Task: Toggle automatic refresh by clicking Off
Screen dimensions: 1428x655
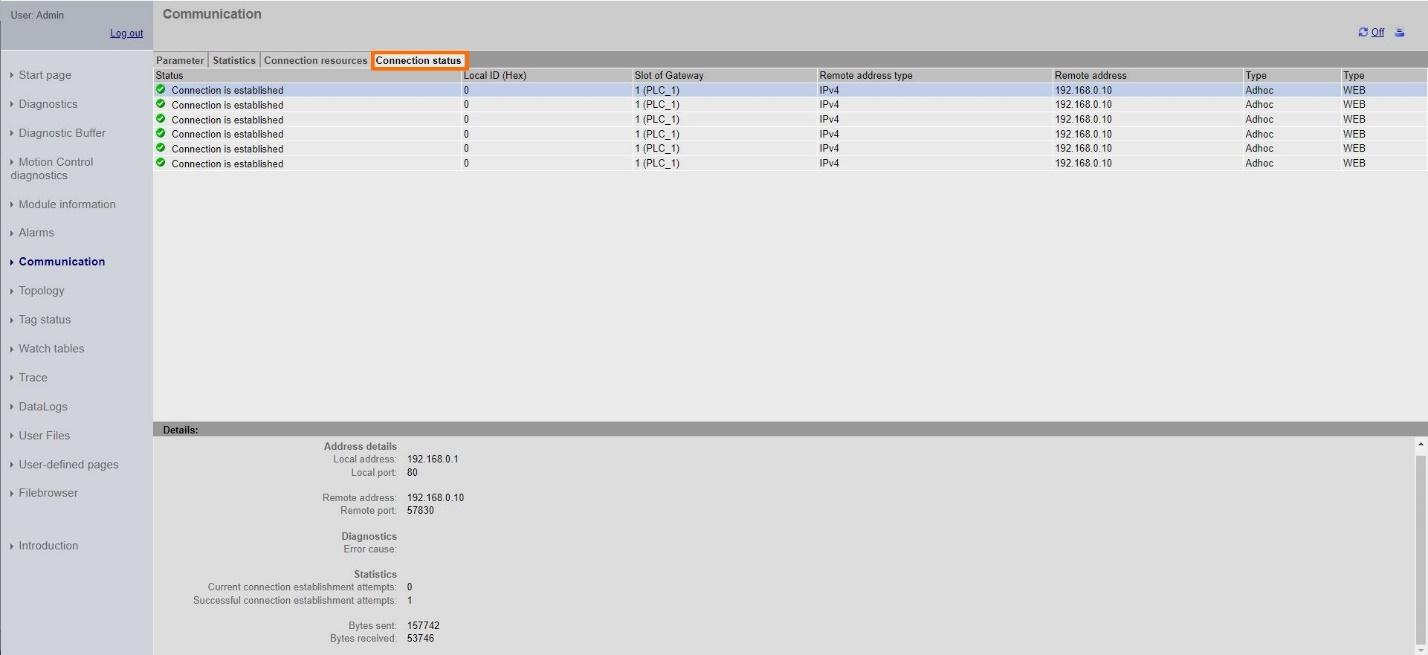Action: [x=1377, y=31]
